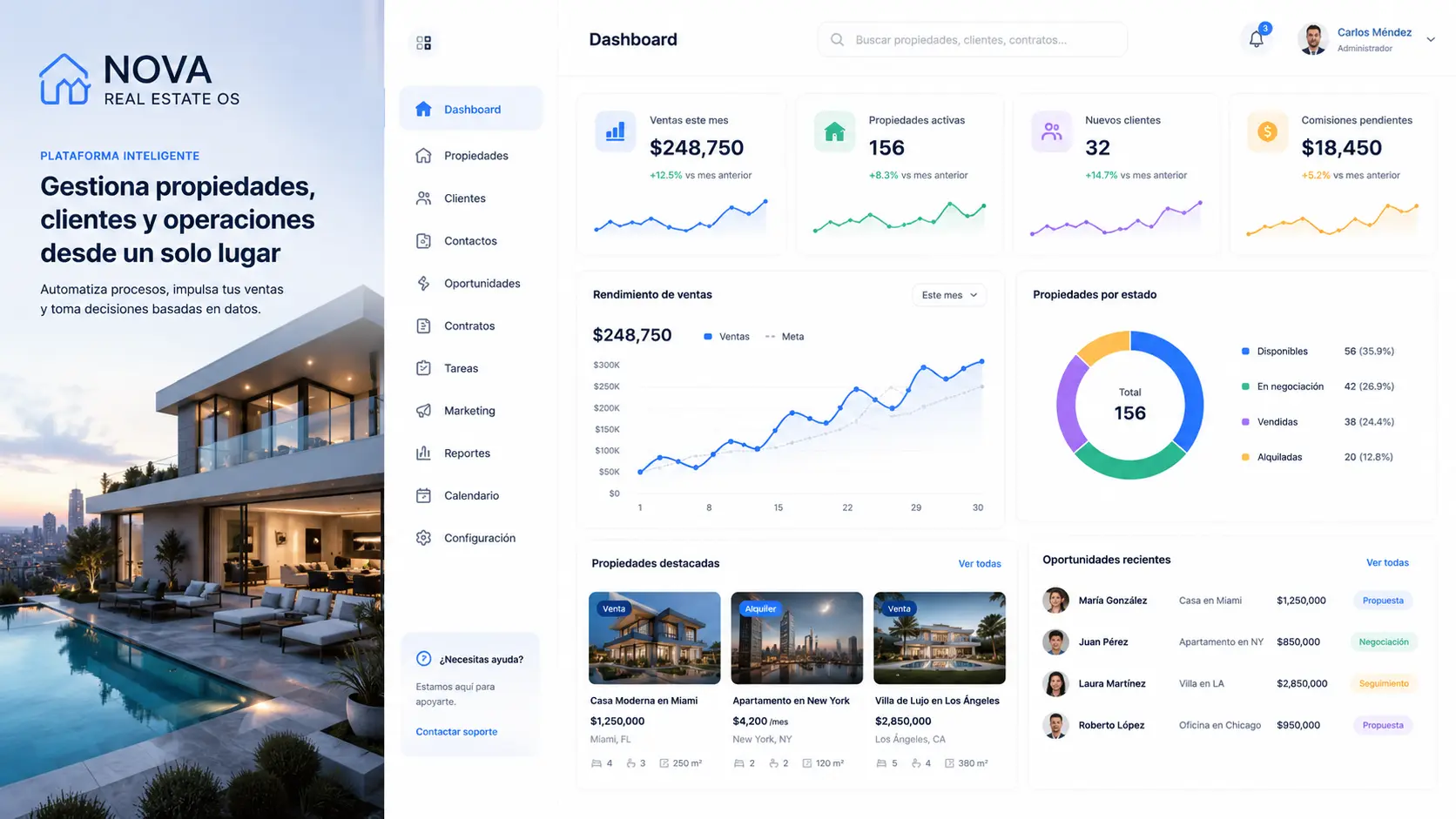The height and width of the screenshot is (819, 1456).
Task: Click the Comisiones pendientes dollar icon
Action: 1267,131
